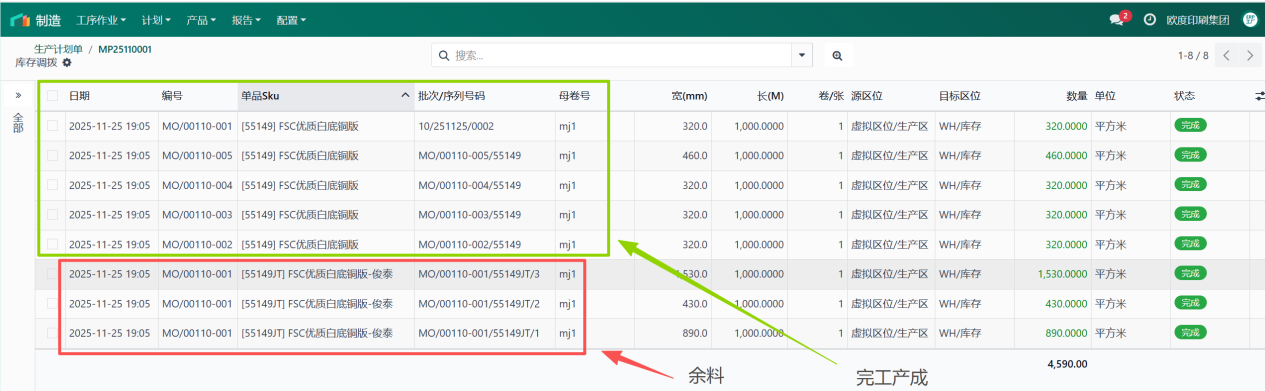
Task: Sort by the 批次/序列号码 column header
Action: [485, 96]
